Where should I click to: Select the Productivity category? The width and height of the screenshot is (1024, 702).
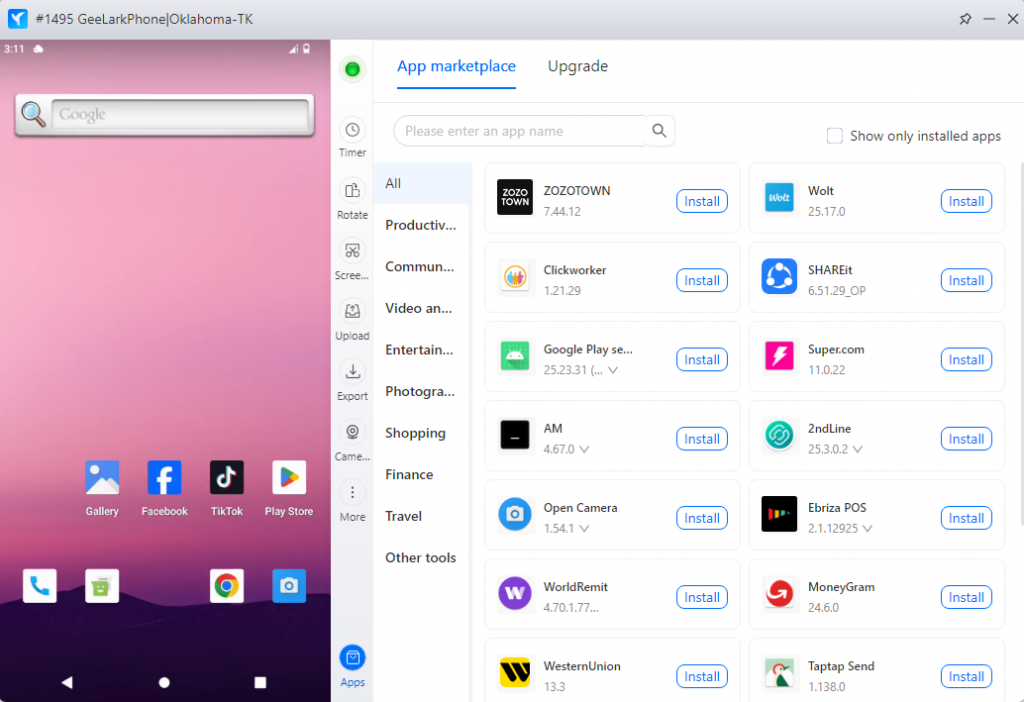[x=422, y=225]
